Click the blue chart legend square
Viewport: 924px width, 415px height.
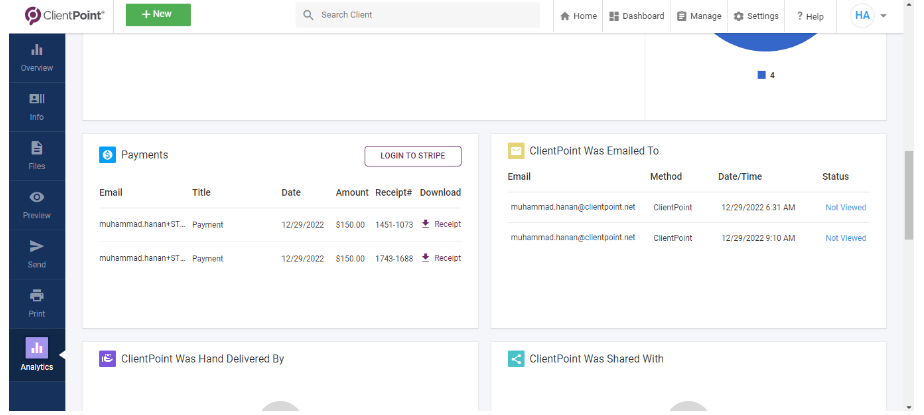coord(761,75)
